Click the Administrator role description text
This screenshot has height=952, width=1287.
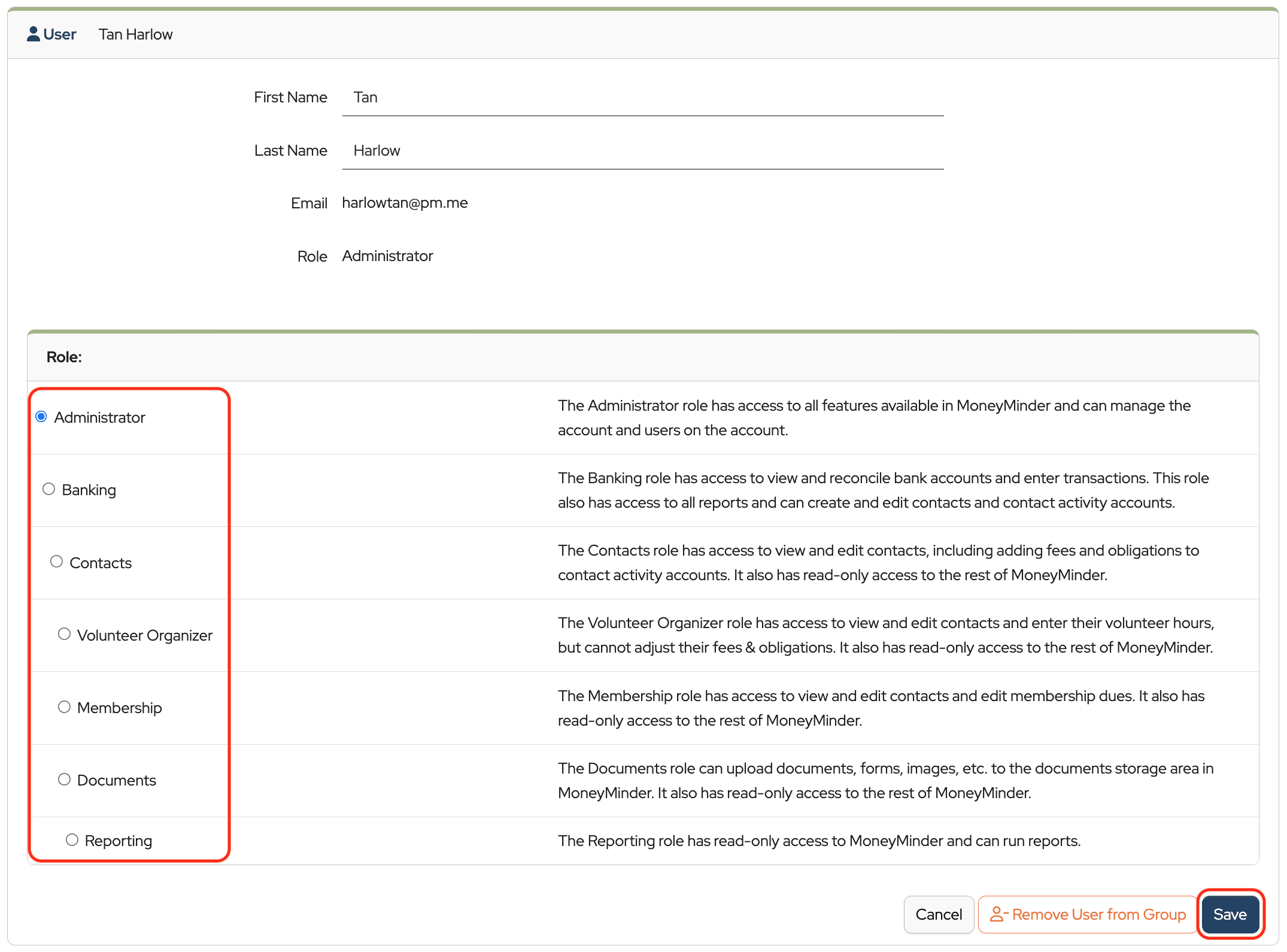pos(875,418)
